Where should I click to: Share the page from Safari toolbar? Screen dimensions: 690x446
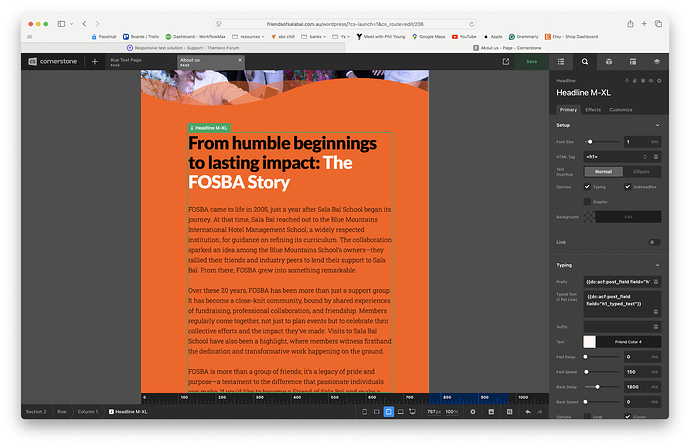coord(630,24)
